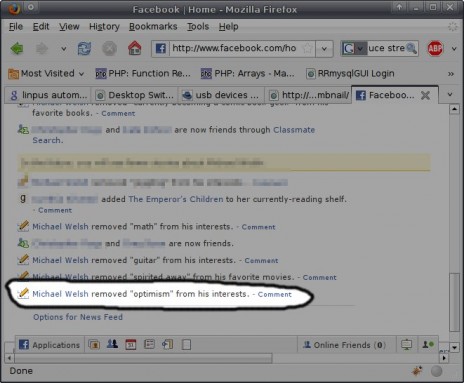Open the Online Friends (0) chat list
Viewport: 464px width, 383px height.
pyautogui.click(x=346, y=345)
